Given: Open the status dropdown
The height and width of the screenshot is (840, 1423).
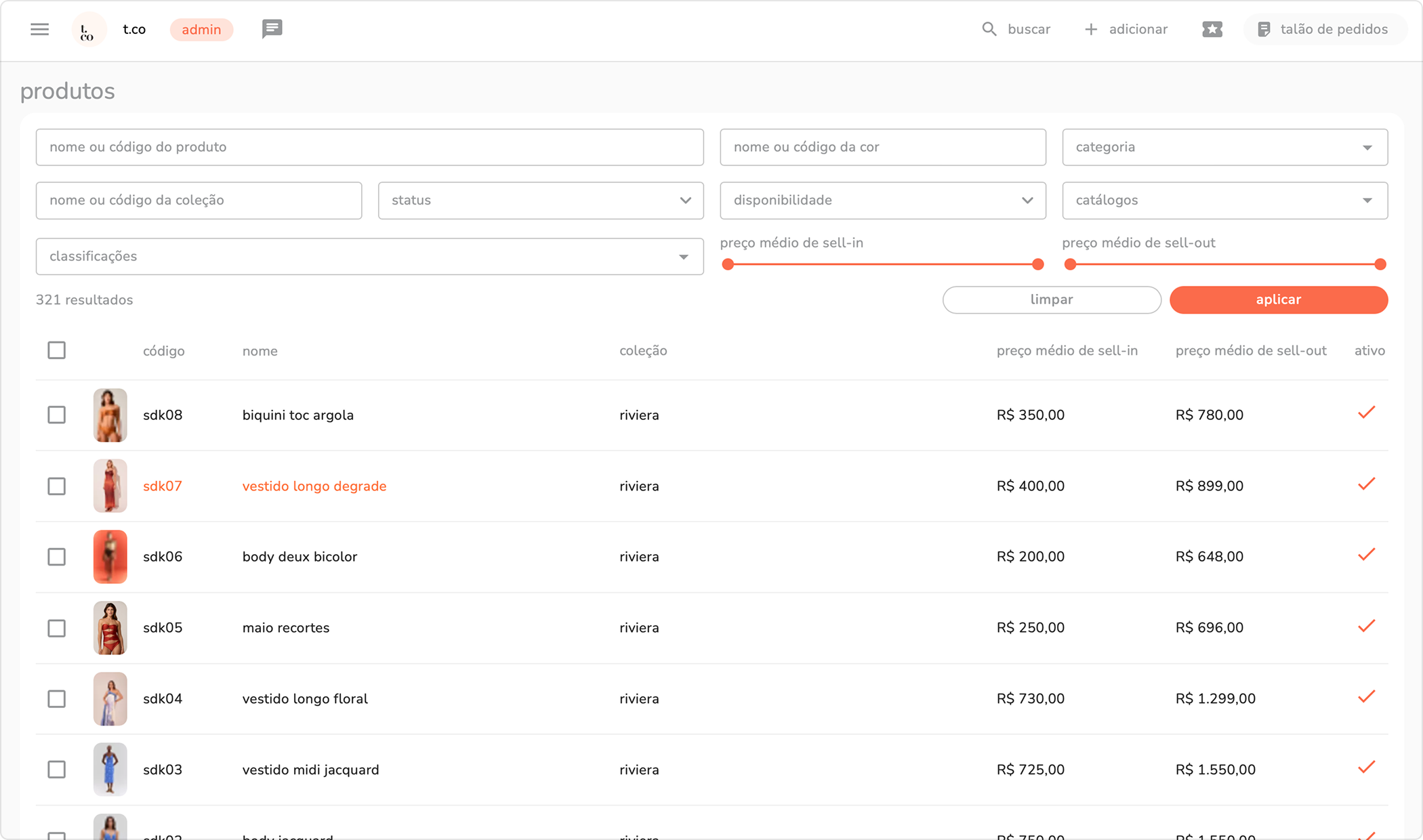Looking at the screenshot, I should [x=540, y=201].
